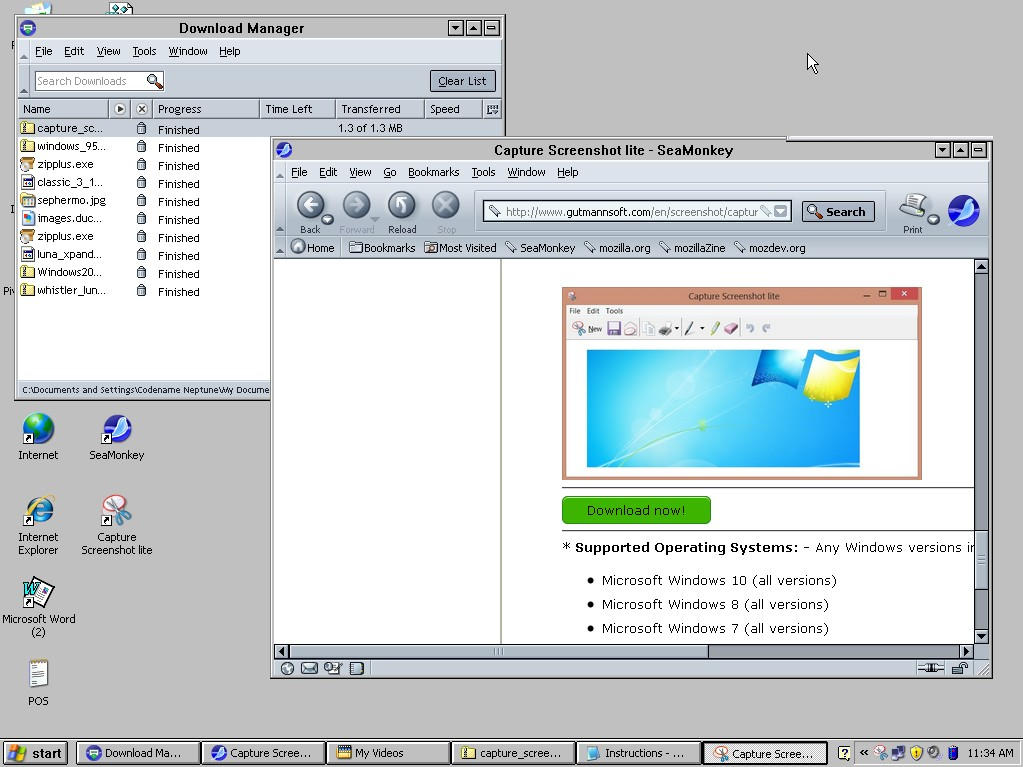This screenshot has height=767, width=1023.
Task: Open the Bookmarks menu in SeaMonkey
Action: [x=433, y=171]
